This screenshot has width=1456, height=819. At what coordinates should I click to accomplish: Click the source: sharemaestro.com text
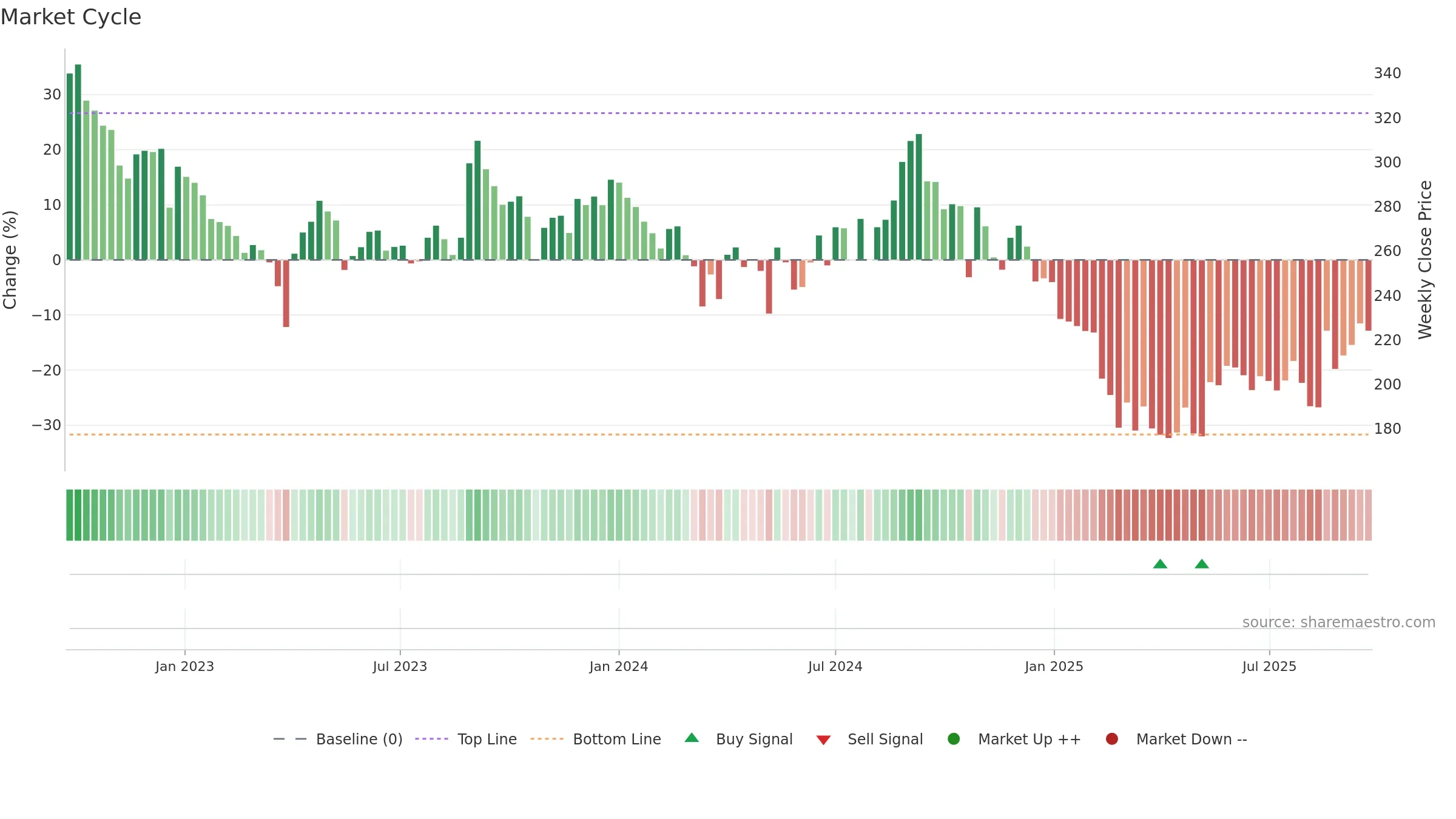pyautogui.click(x=1339, y=622)
